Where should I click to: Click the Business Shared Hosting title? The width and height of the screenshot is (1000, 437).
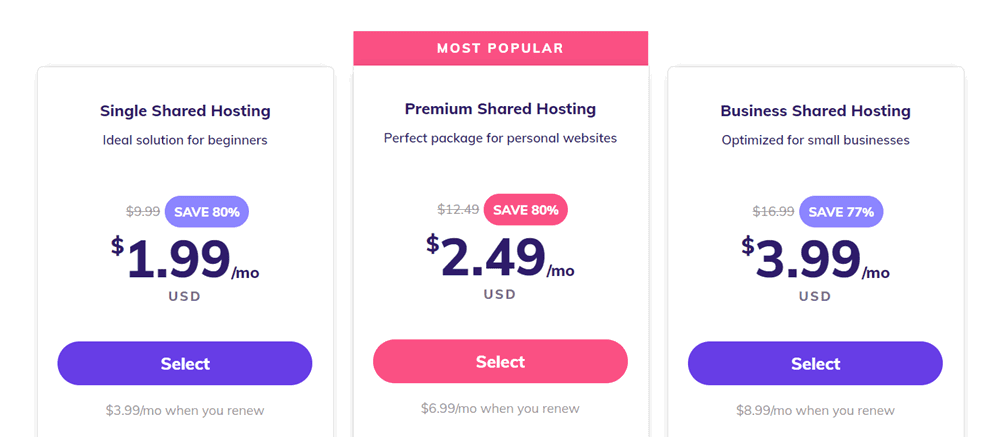(816, 111)
